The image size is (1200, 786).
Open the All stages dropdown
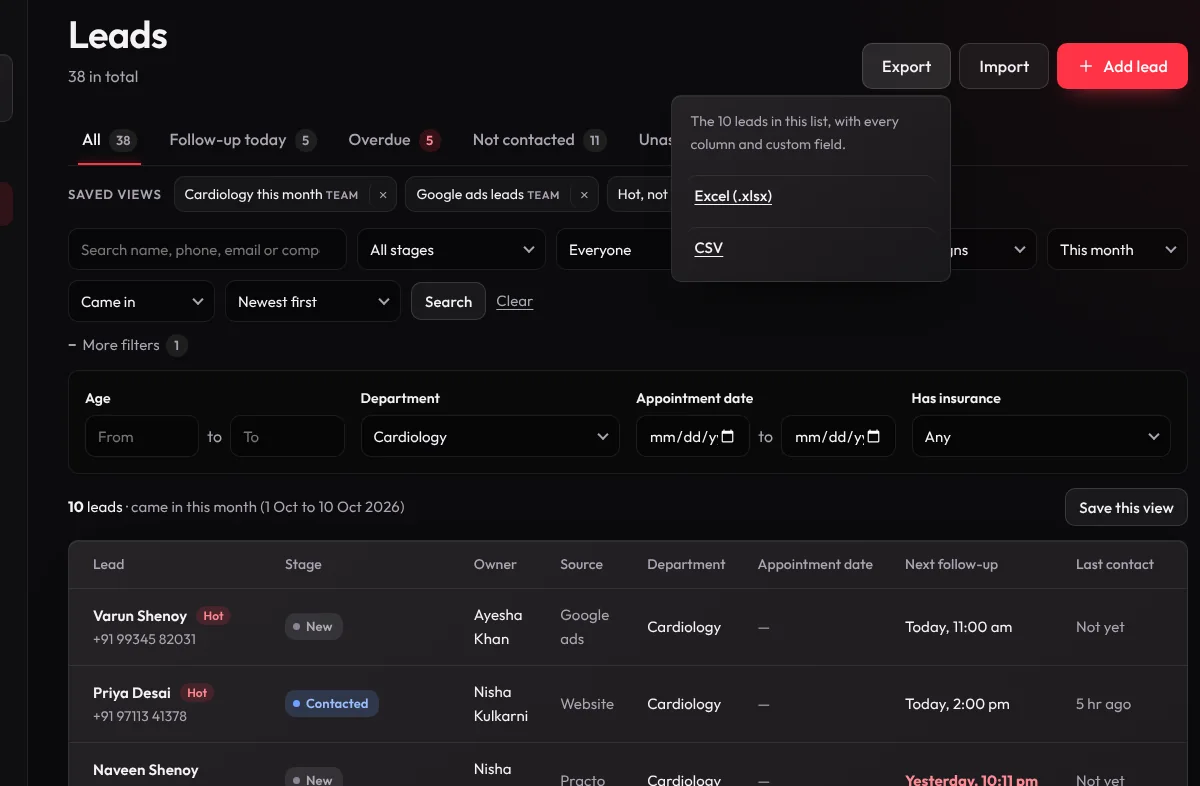[x=452, y=250]
